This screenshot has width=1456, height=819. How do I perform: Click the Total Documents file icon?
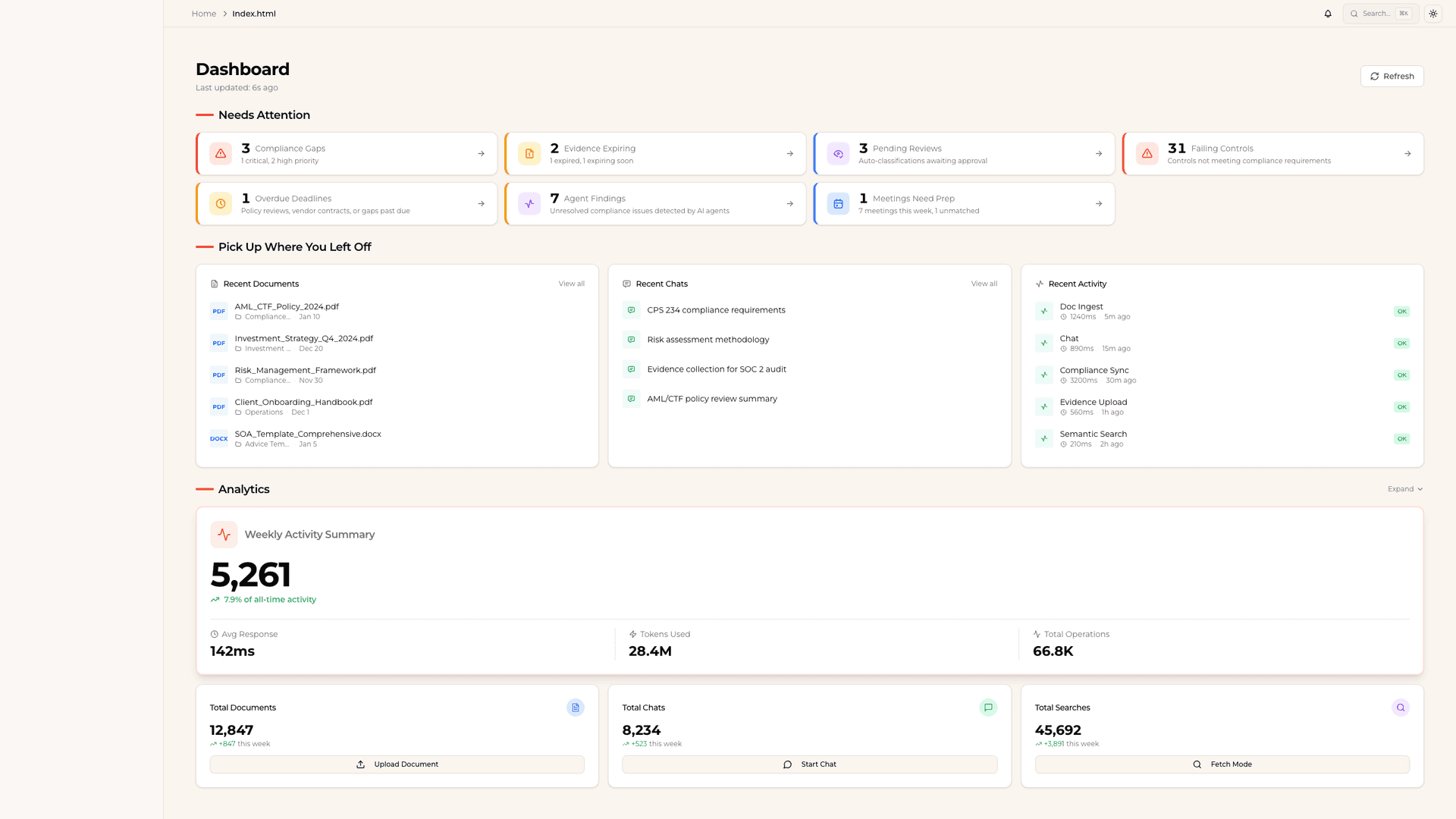(576, 708)
